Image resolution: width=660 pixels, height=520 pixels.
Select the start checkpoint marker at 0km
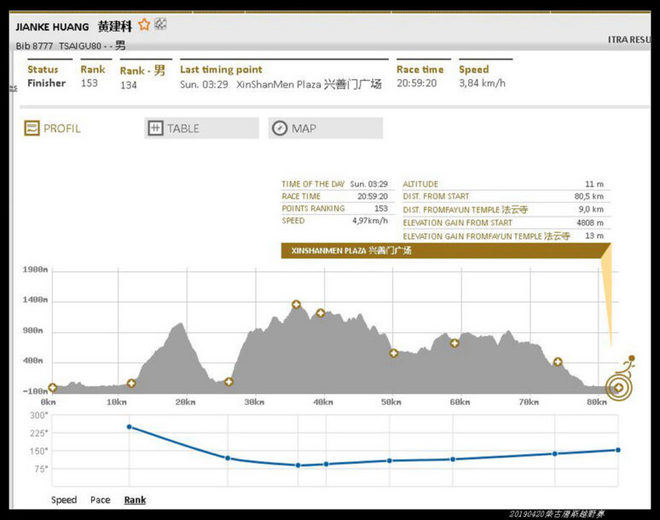52,387
